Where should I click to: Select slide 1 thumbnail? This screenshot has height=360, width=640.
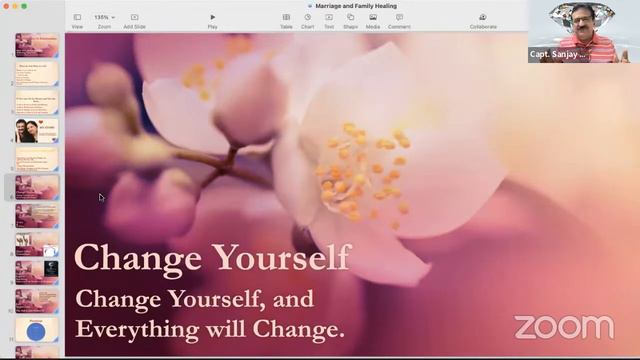(x=37, y=45)
